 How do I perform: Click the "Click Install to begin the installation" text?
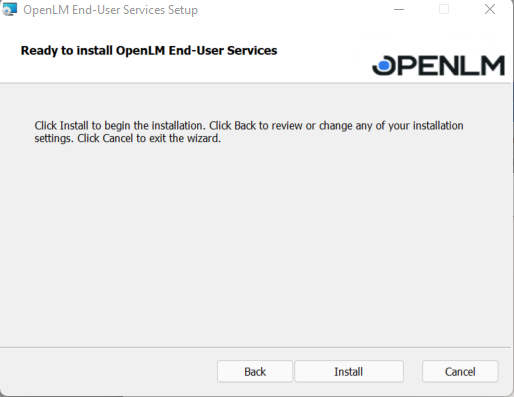[x=120, y=126]
